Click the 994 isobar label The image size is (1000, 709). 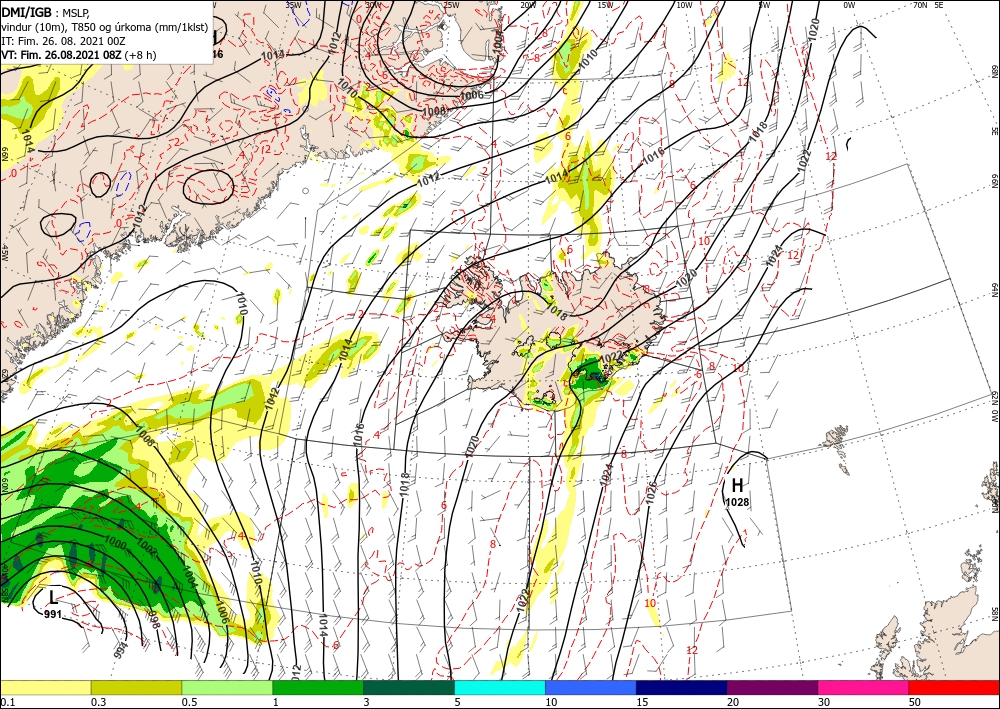(121, 652)
